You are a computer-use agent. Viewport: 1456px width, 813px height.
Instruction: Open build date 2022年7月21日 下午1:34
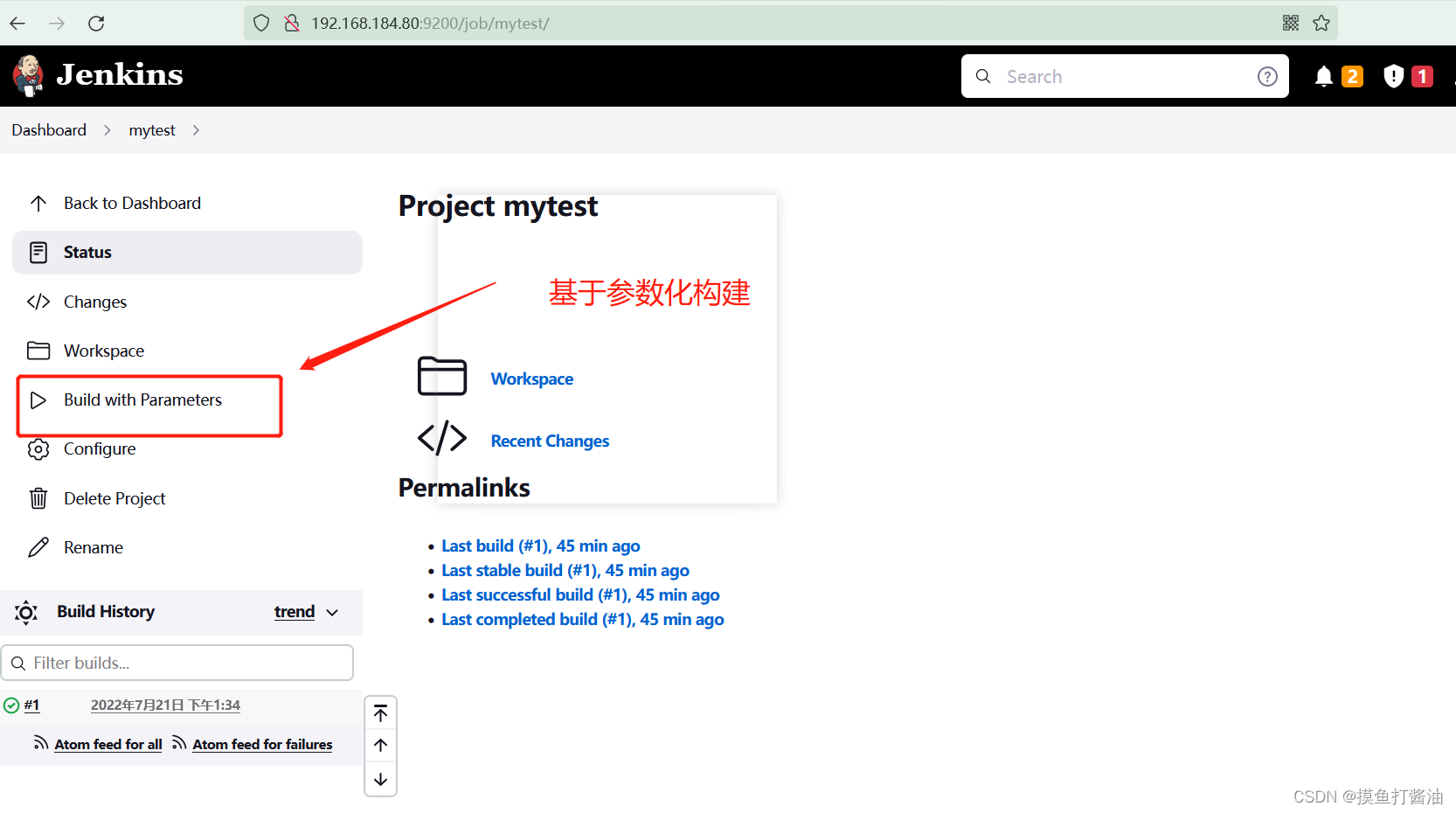(165, 705)
